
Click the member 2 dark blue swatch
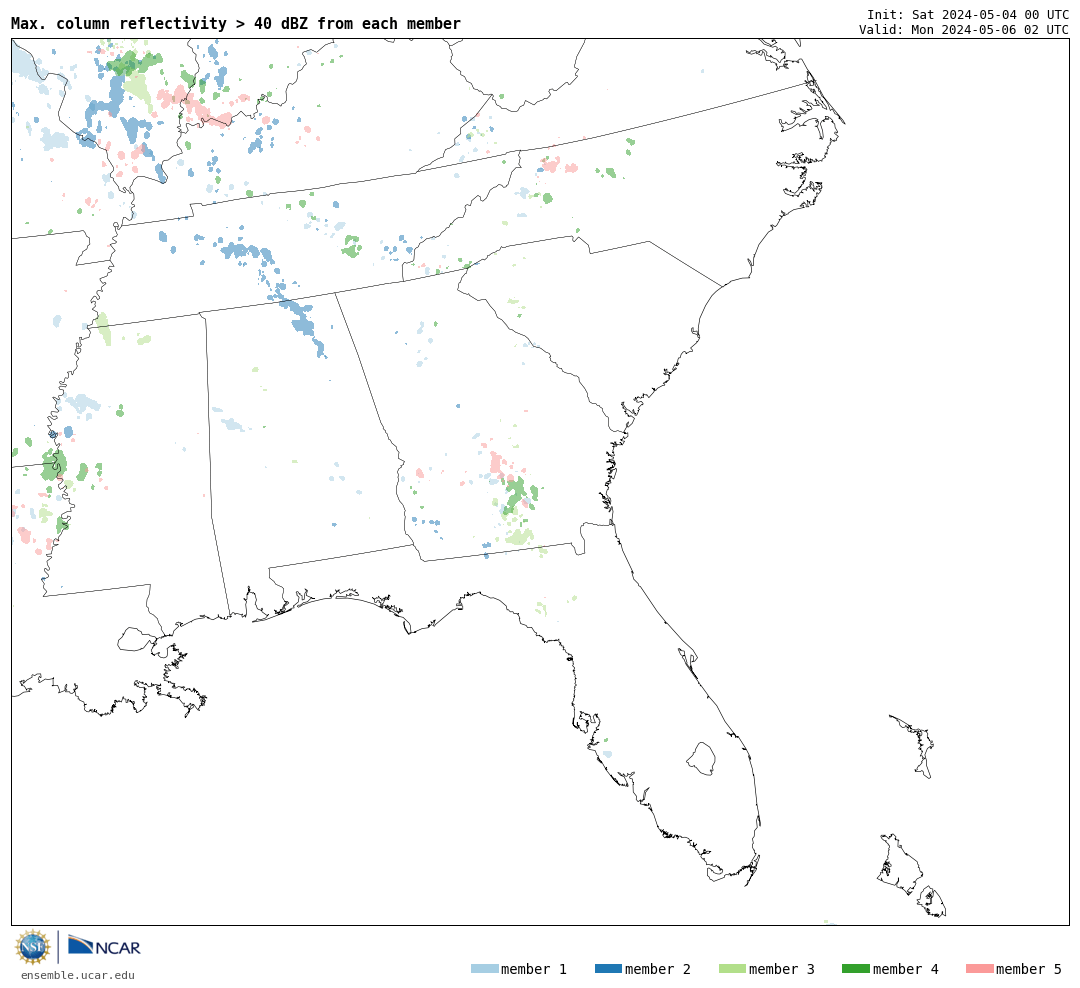(608, 969)
